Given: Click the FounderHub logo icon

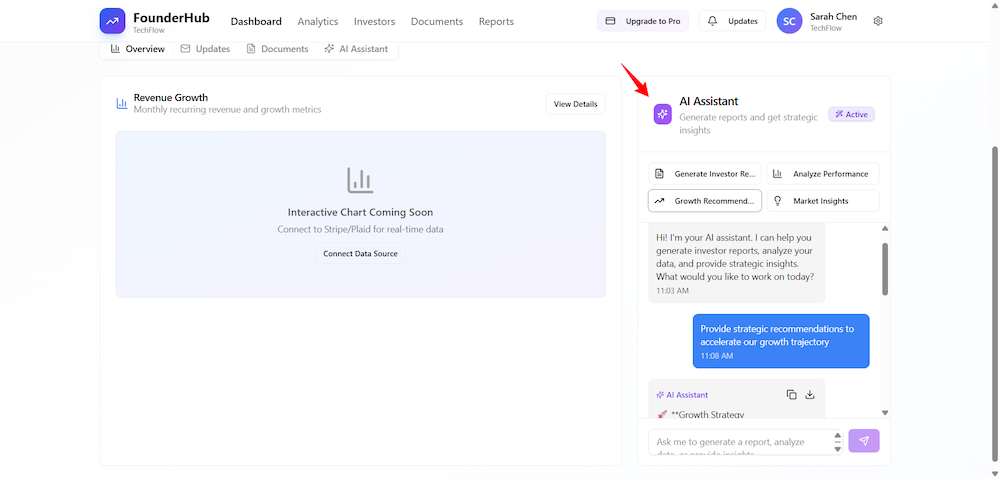Looking at the screenshot, I should [112, 21].
